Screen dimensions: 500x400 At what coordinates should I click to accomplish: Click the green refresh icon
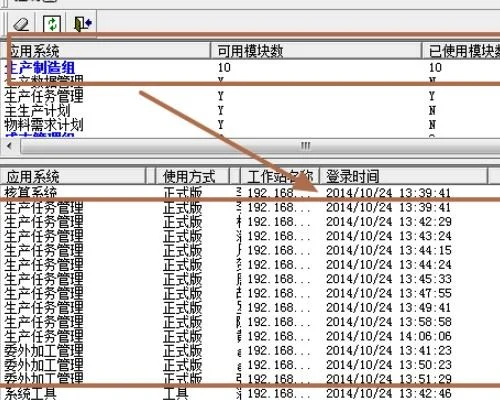point(52,24)
